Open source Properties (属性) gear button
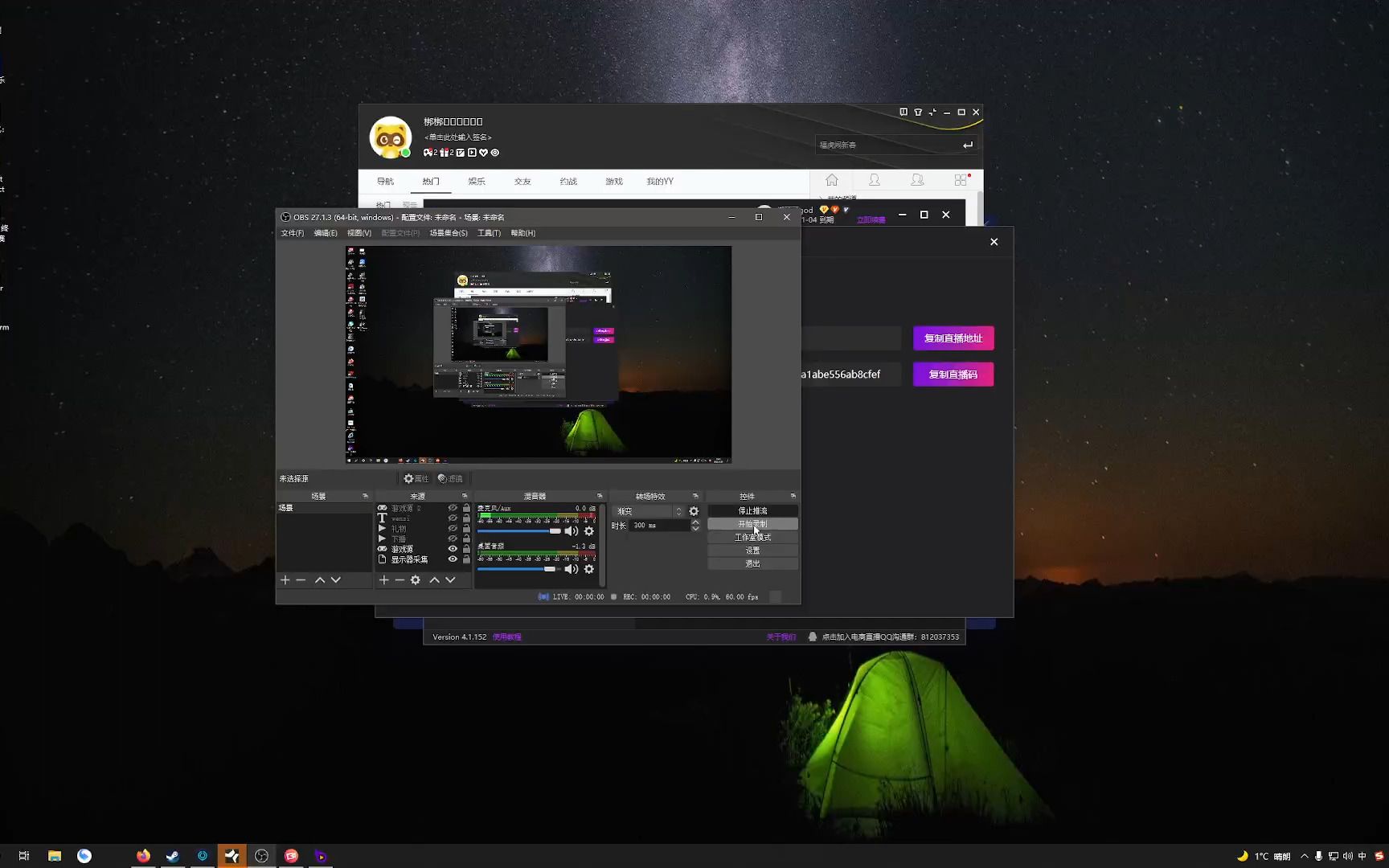The image size is (1389, 868). 416,478
